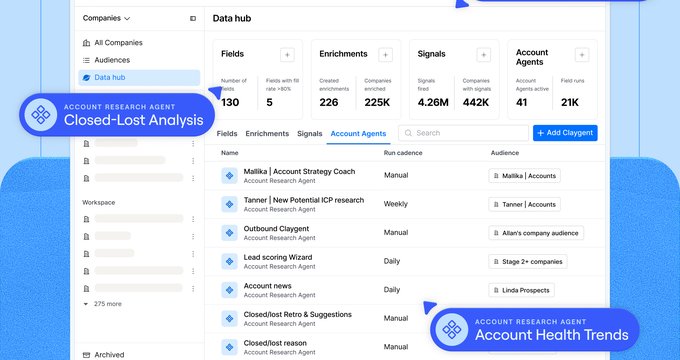Sort by the Name column header
Screen dimensions: 680x360
tap(229, 153)
